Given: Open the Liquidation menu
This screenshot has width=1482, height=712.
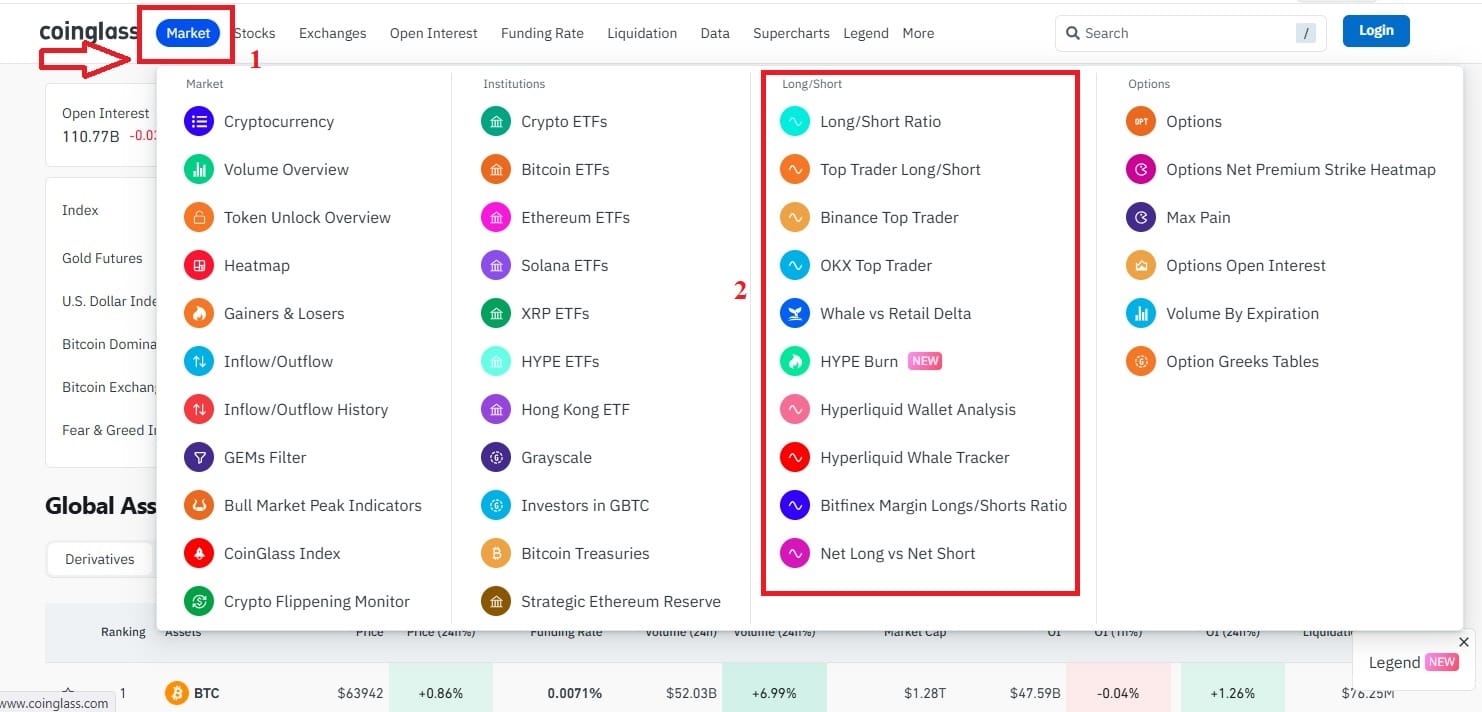Looking at the screenshot, I should (x=642, y=33).
